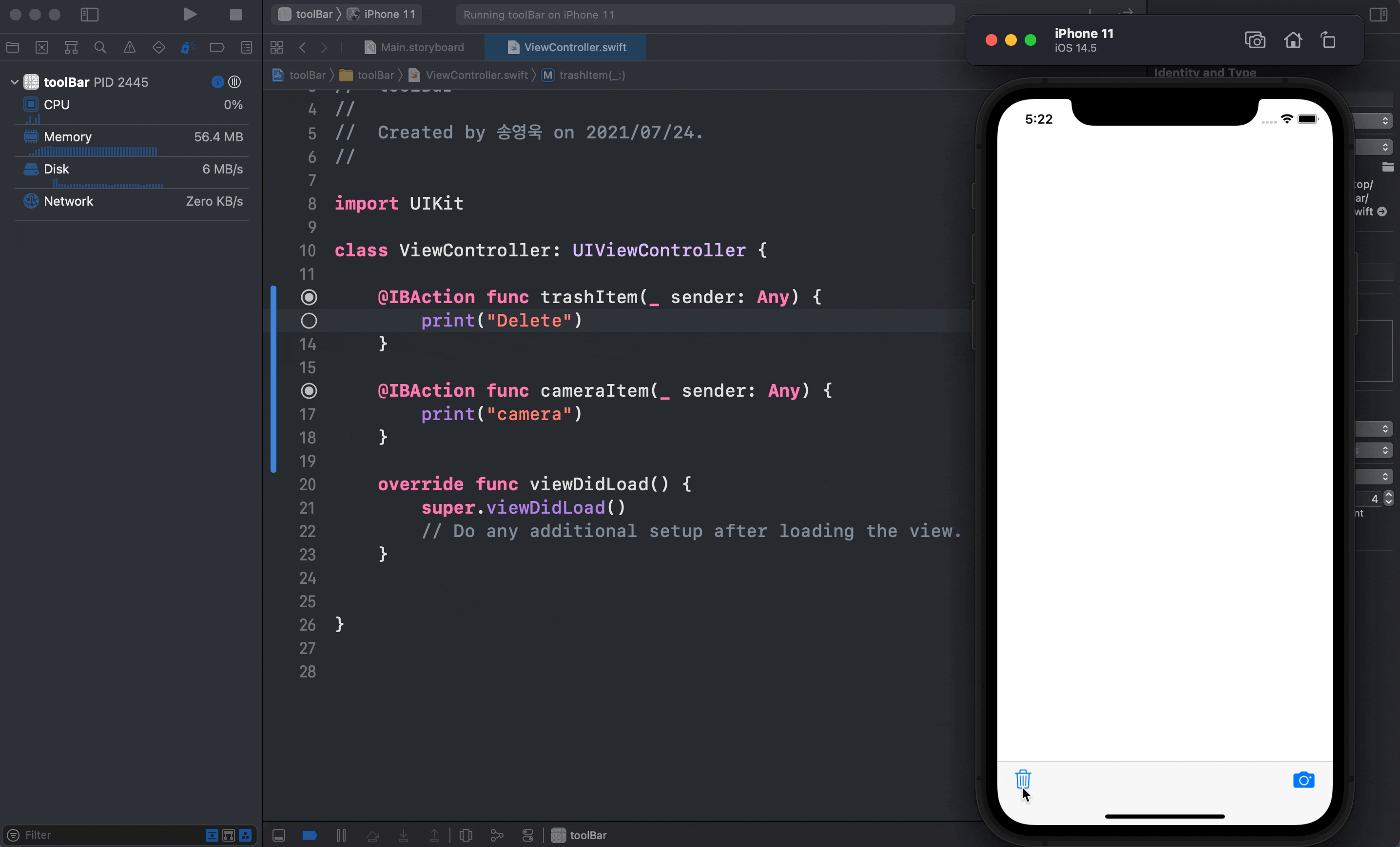Open the Find navigator magnifier icon
This screenshot has height=847, width=1400.
click(x=100, y=47)
